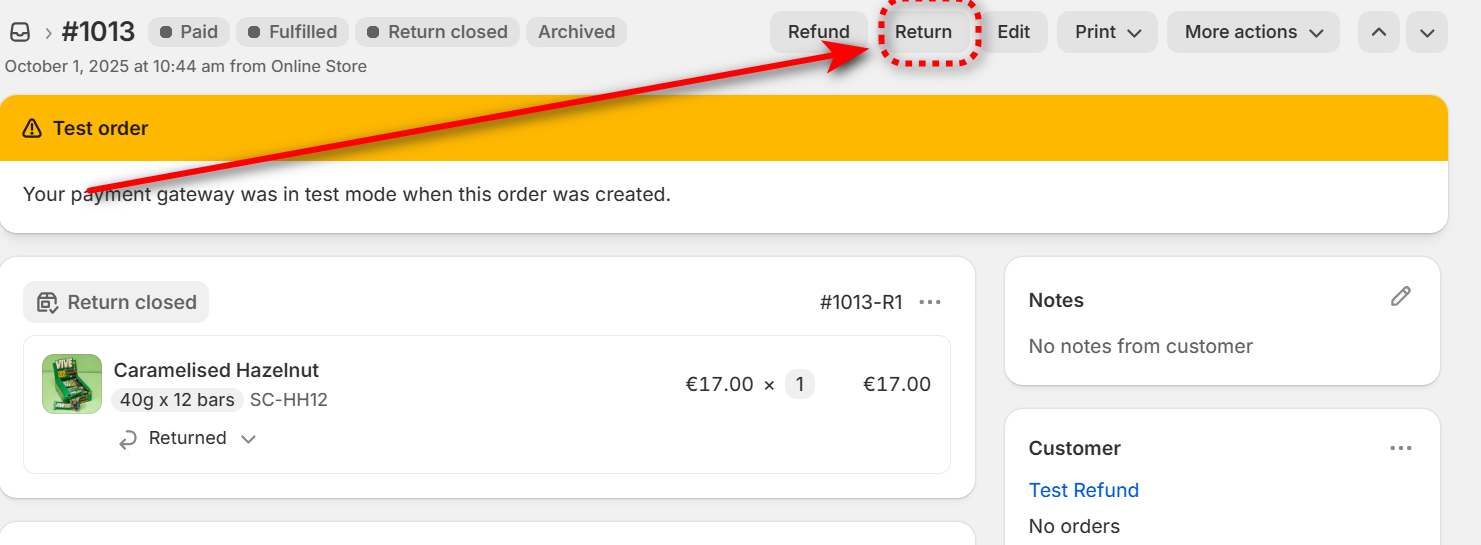
Task: Click the Test order warning triangle icon
Action: point(32,128)
